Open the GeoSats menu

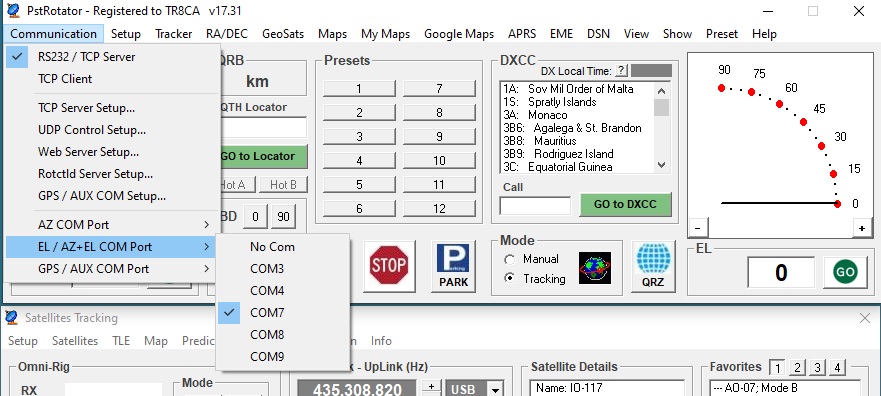click(x=283, y=34)
